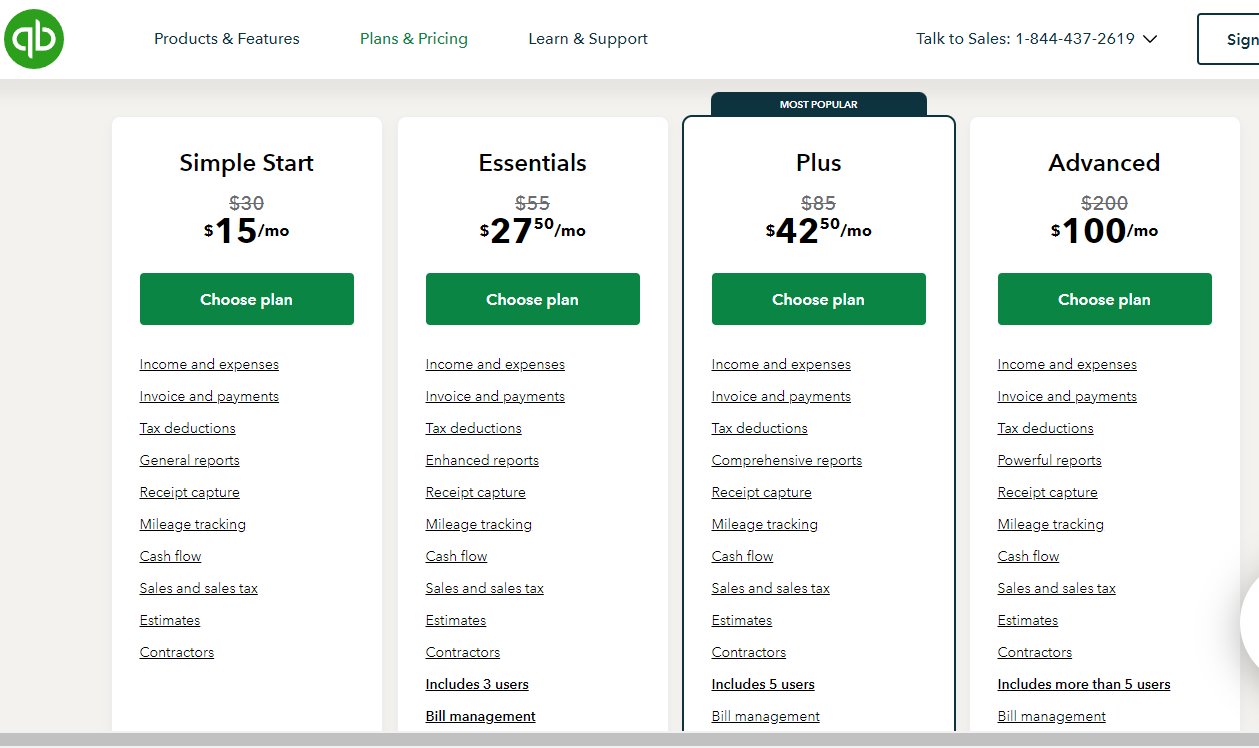This screenshot has height=748, width=1259.
Task: Choose the Essentials plan
Action: point(533,299)
